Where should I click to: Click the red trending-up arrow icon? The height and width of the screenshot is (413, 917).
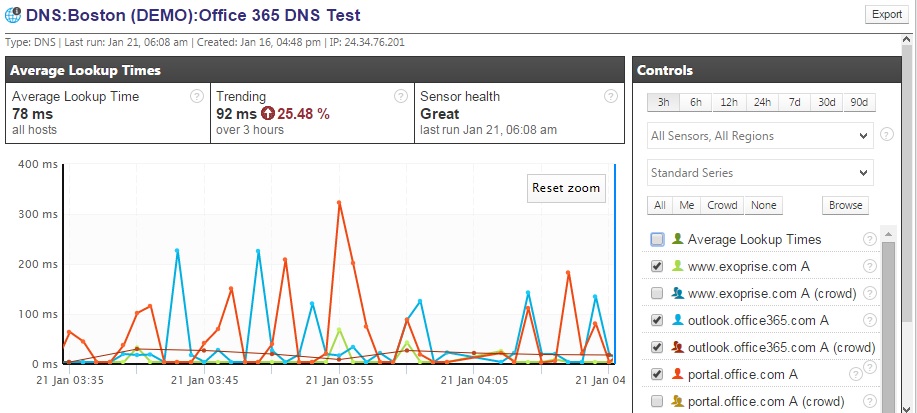point(268,113)
